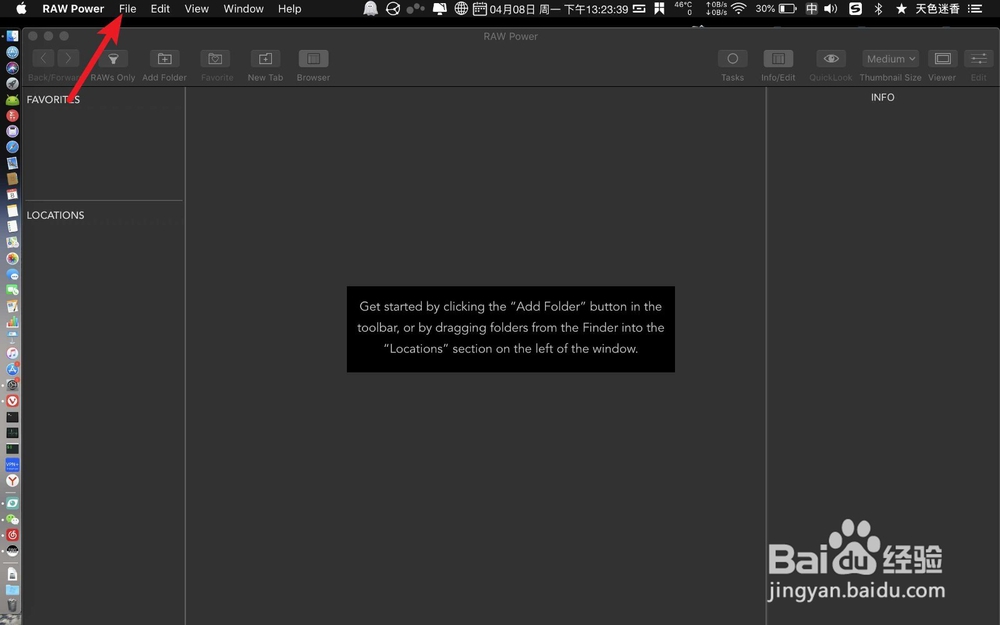
Task: Click the date and time in menu bar
Action: point(559,9)
